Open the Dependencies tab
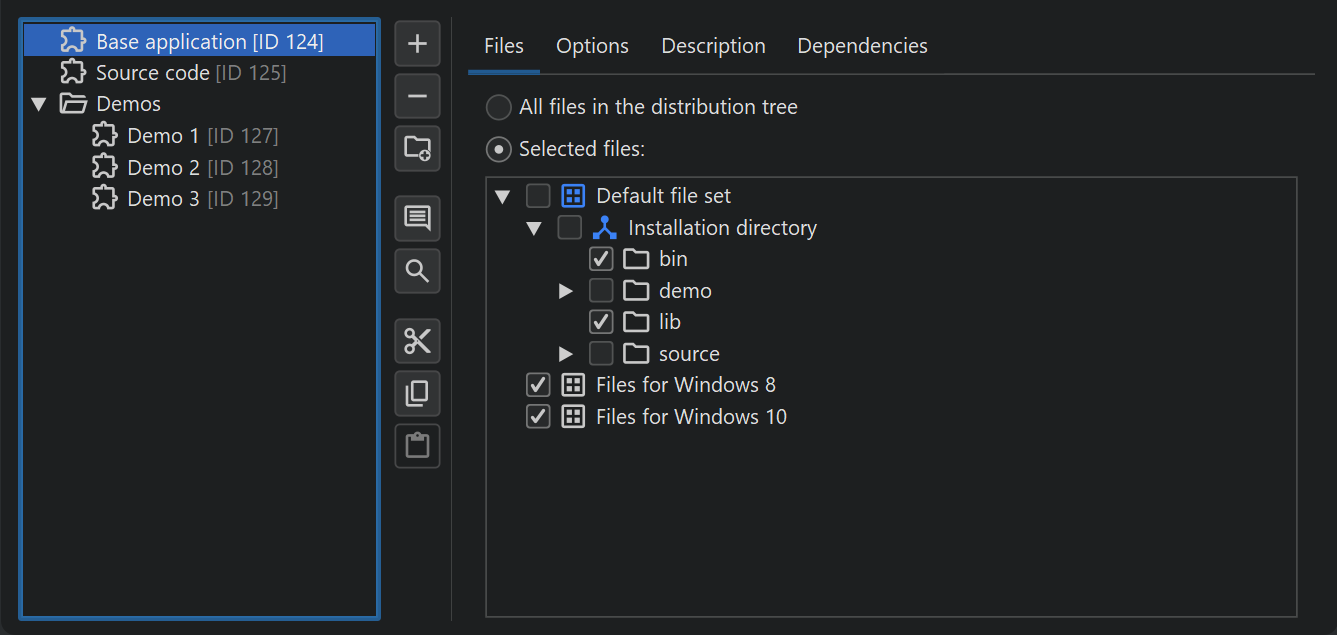The width and height of the screenshot is (1337, 635). point(862,46)
